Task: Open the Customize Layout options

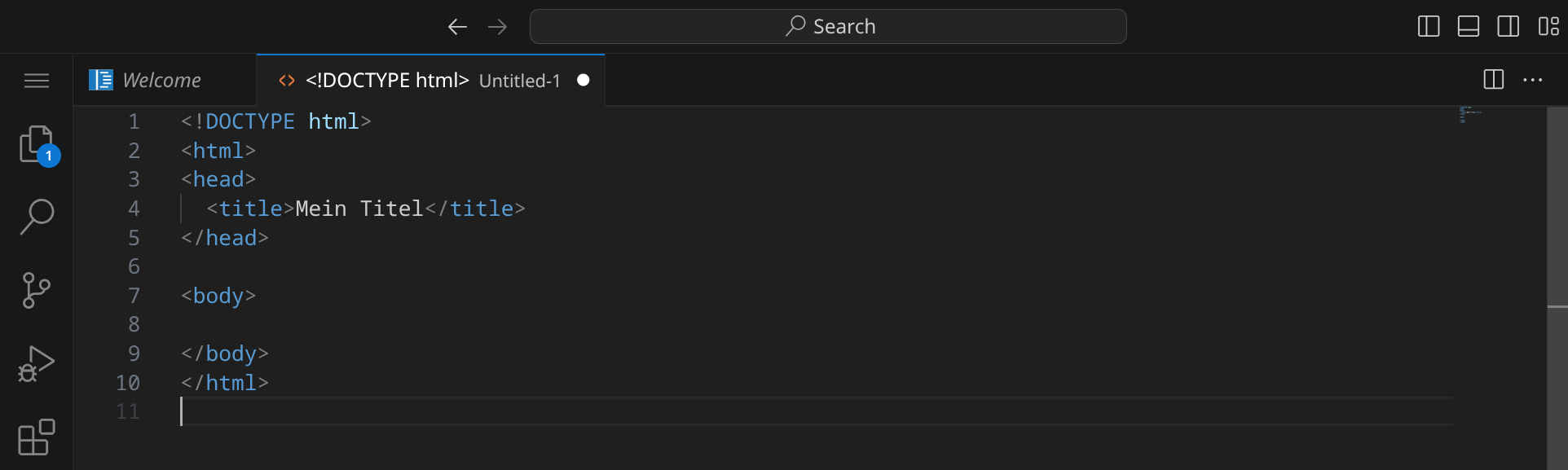Action: pos(1548,27)
